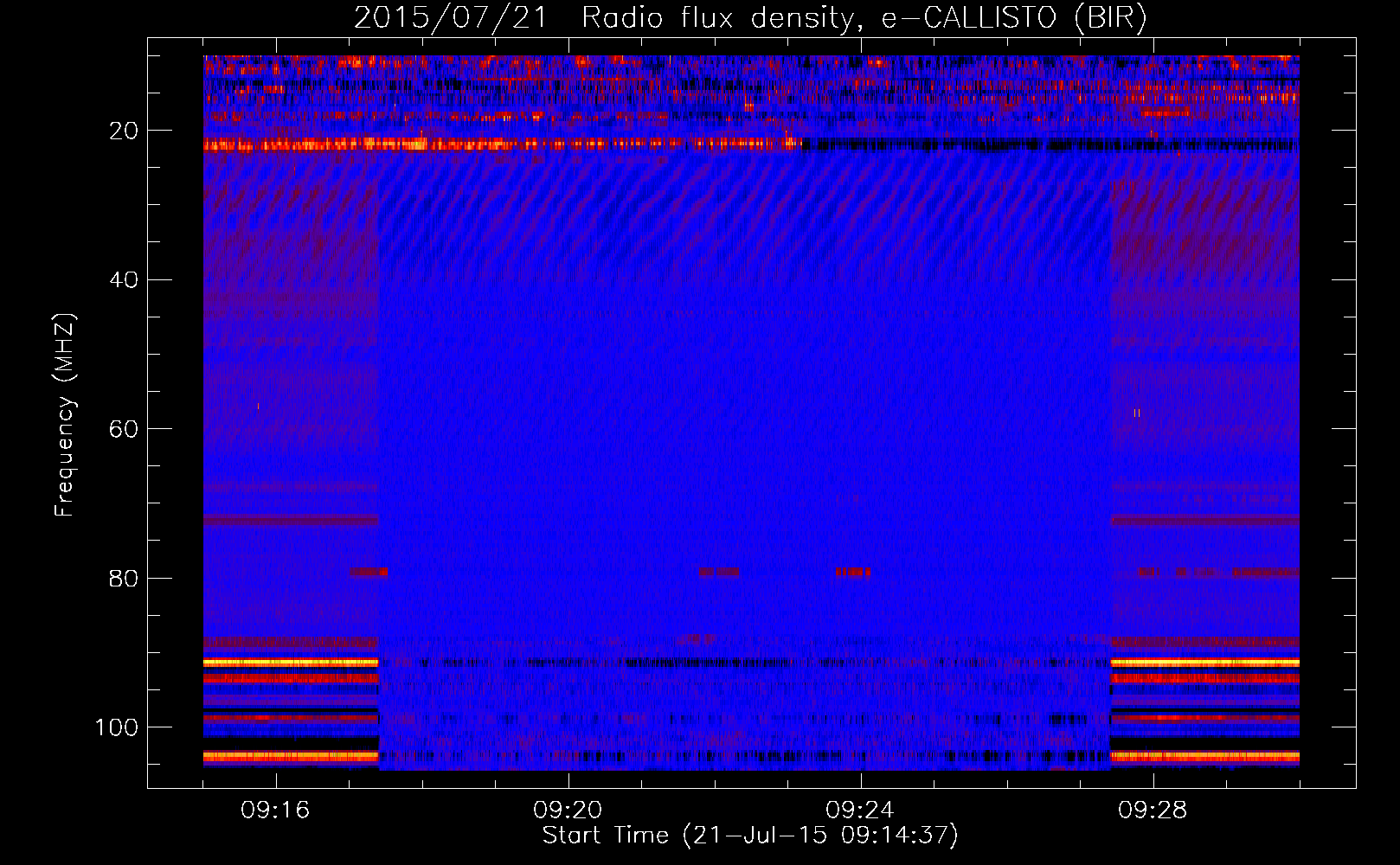The width and height of the screenshot is (1400, 865).
Task: Click the 'Start Time (21-Jul-15 09:14:37)' label
Action: (750, 836)
